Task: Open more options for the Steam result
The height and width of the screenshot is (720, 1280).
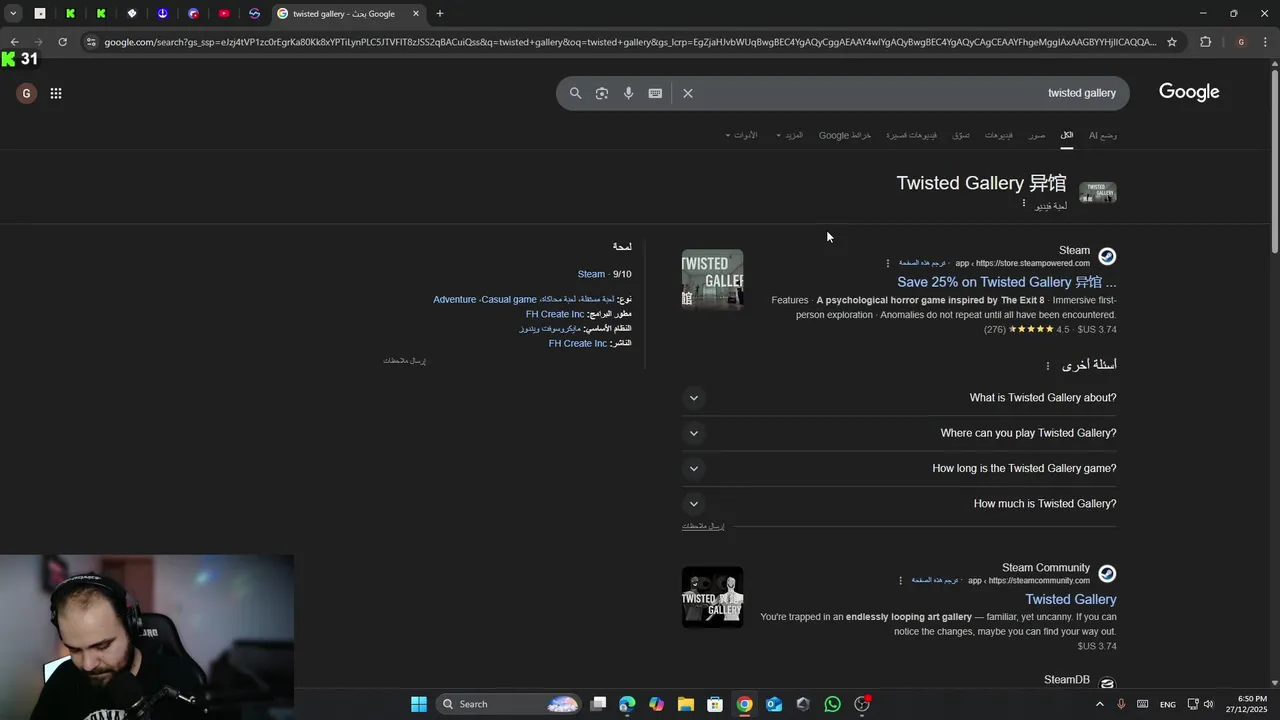Action: (x=887, y=264)
